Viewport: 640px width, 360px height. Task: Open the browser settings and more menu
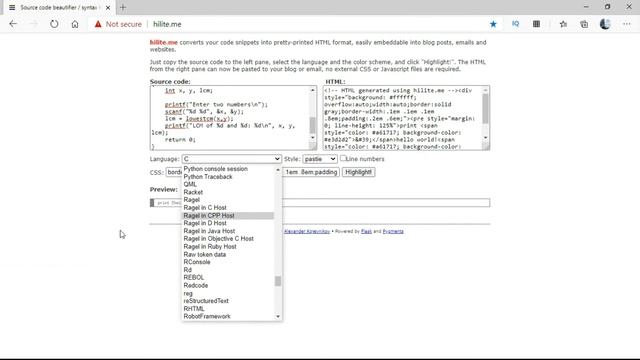click(x=627, y=24)
